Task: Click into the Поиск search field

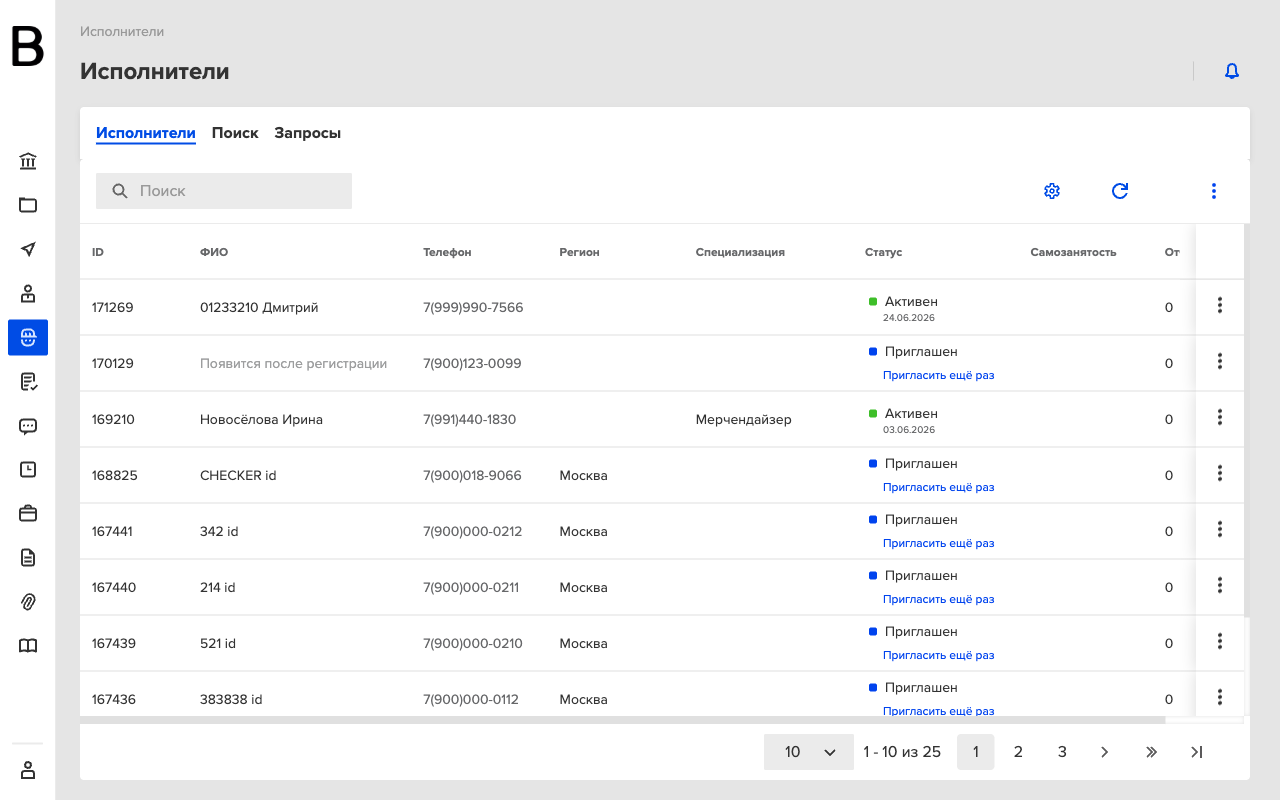Action: (x=224, y=191)
